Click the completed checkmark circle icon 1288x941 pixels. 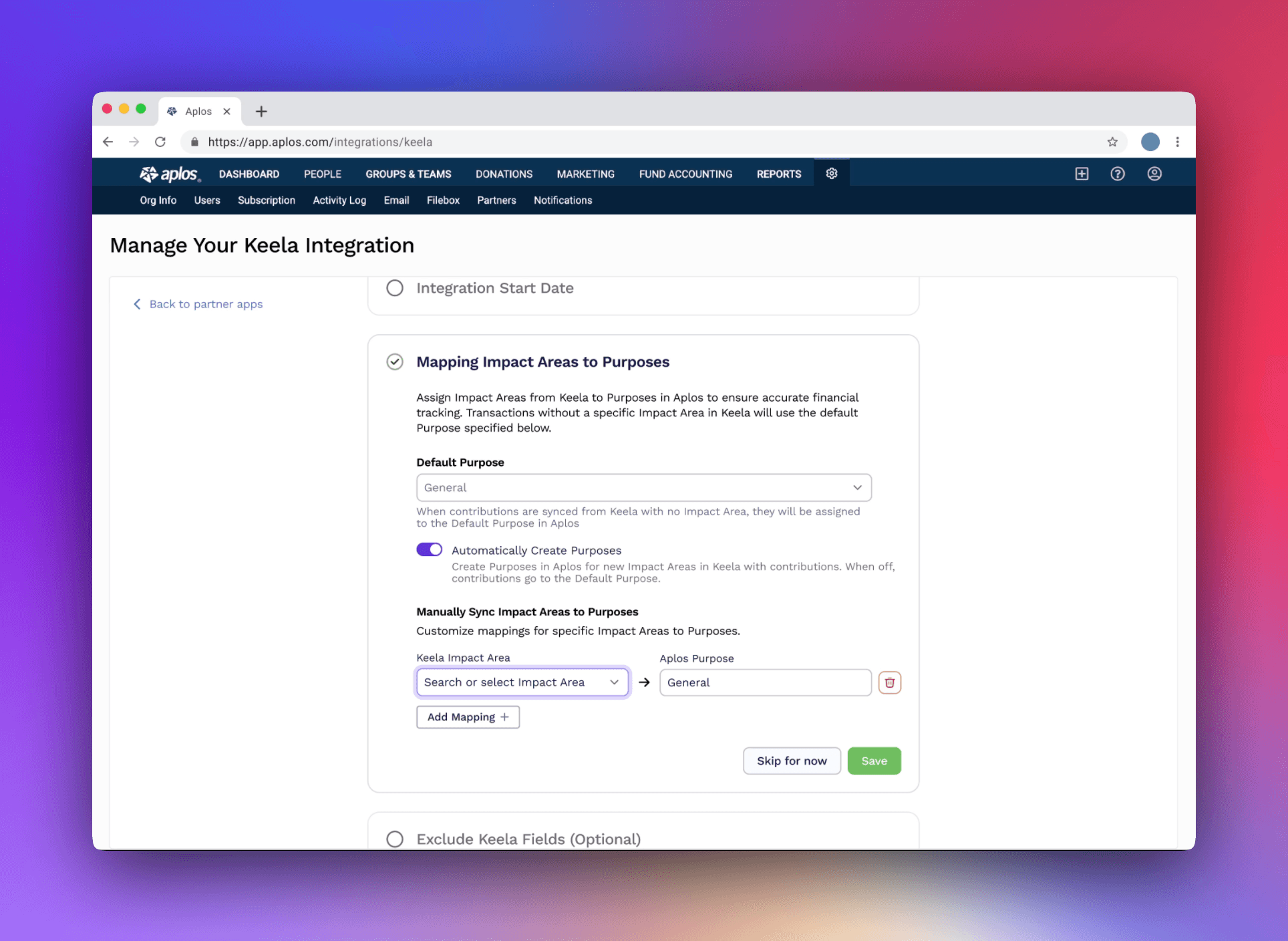(x=395, y=361)
